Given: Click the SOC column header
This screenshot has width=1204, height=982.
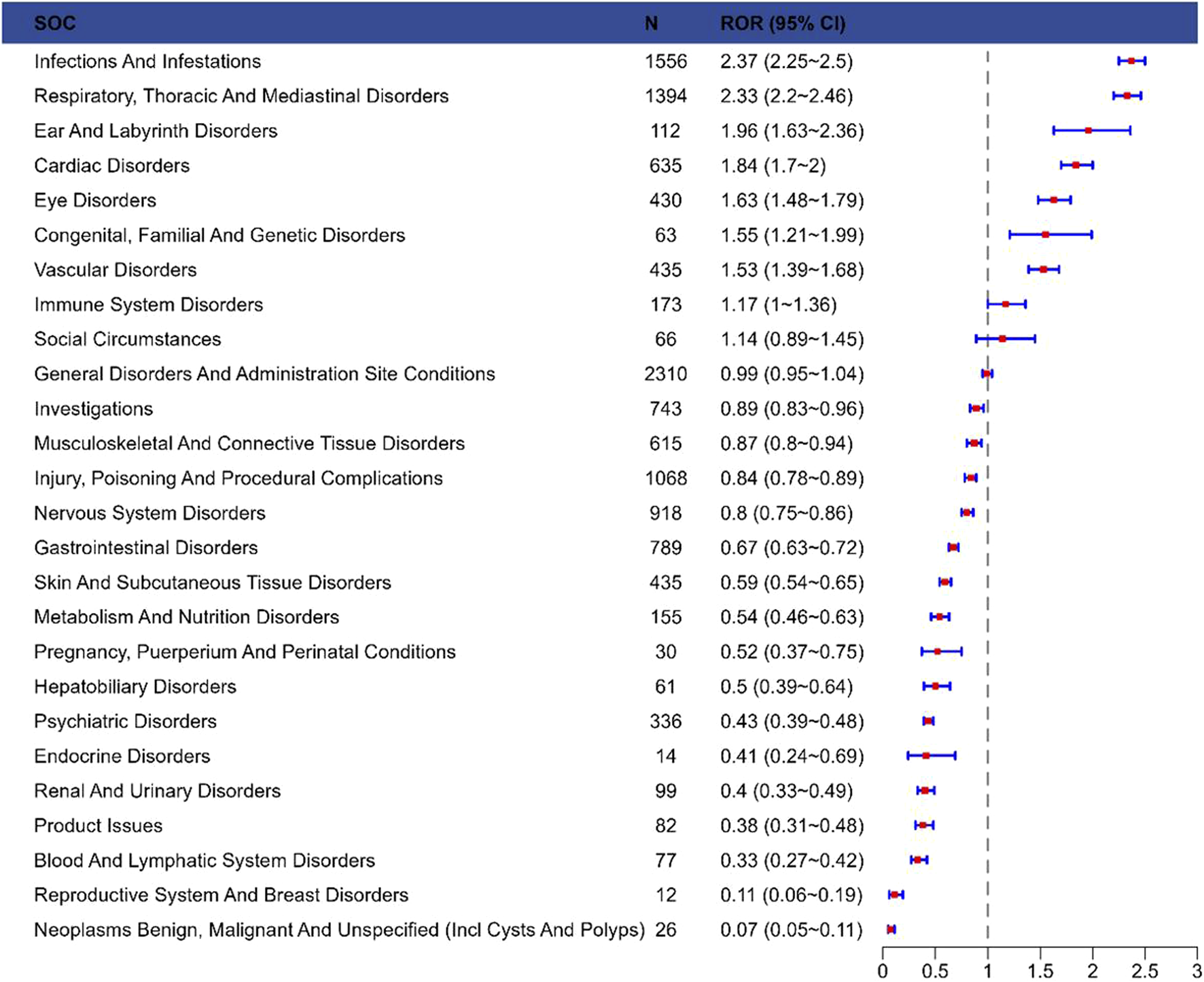Looking at the screenshot, I should pyautogui.click(x=54, y=23).
